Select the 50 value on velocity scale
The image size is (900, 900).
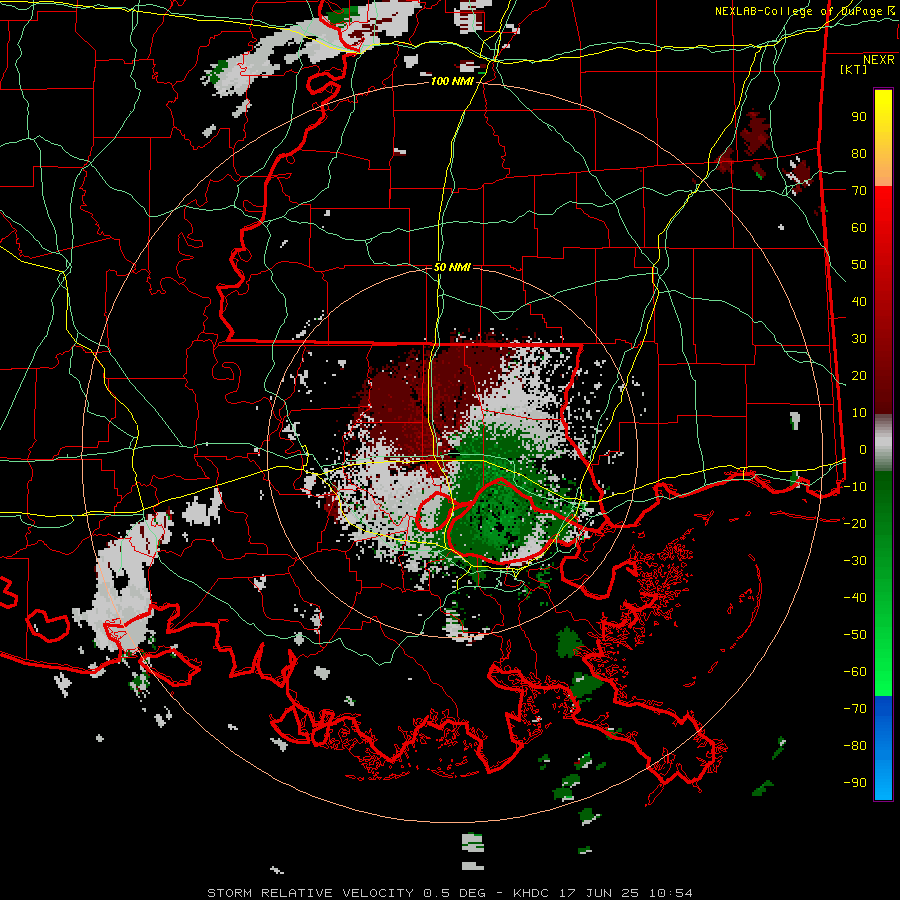(859, 265)
